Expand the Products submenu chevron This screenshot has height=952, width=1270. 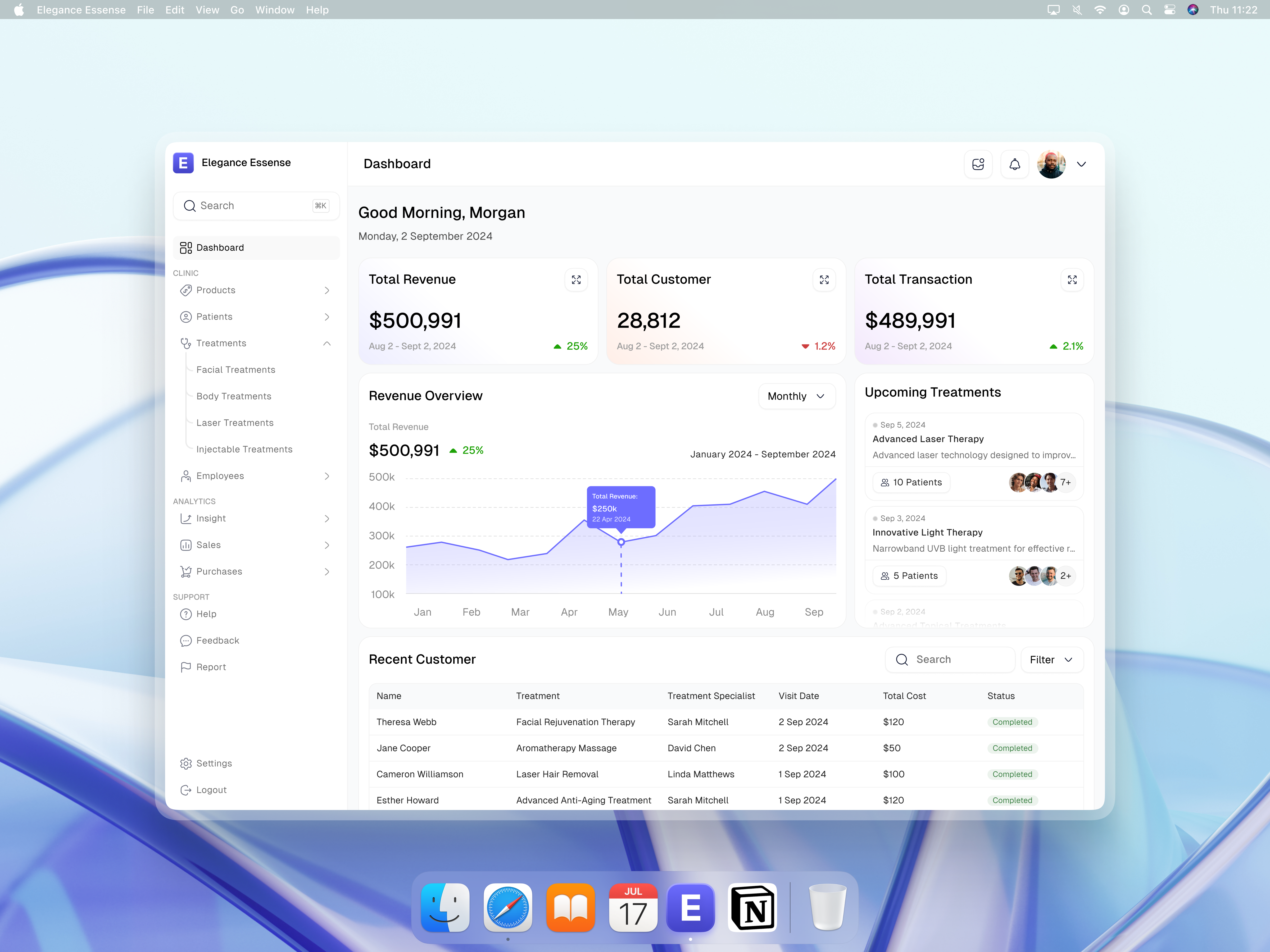(x=327, y=290)
